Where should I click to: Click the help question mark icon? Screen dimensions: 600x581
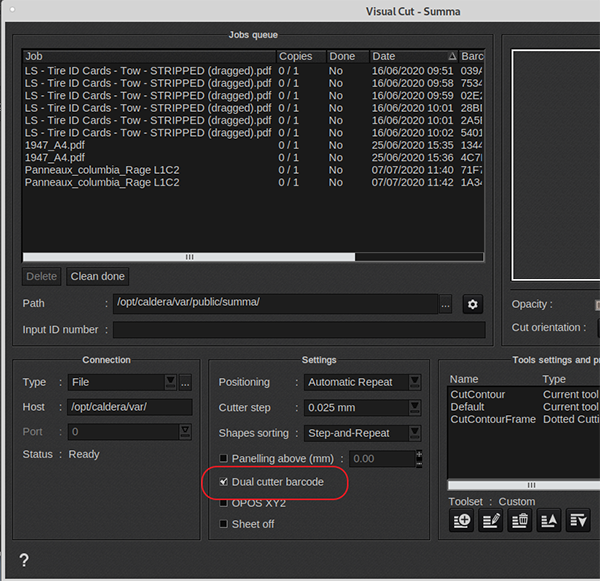click(24, 561)
